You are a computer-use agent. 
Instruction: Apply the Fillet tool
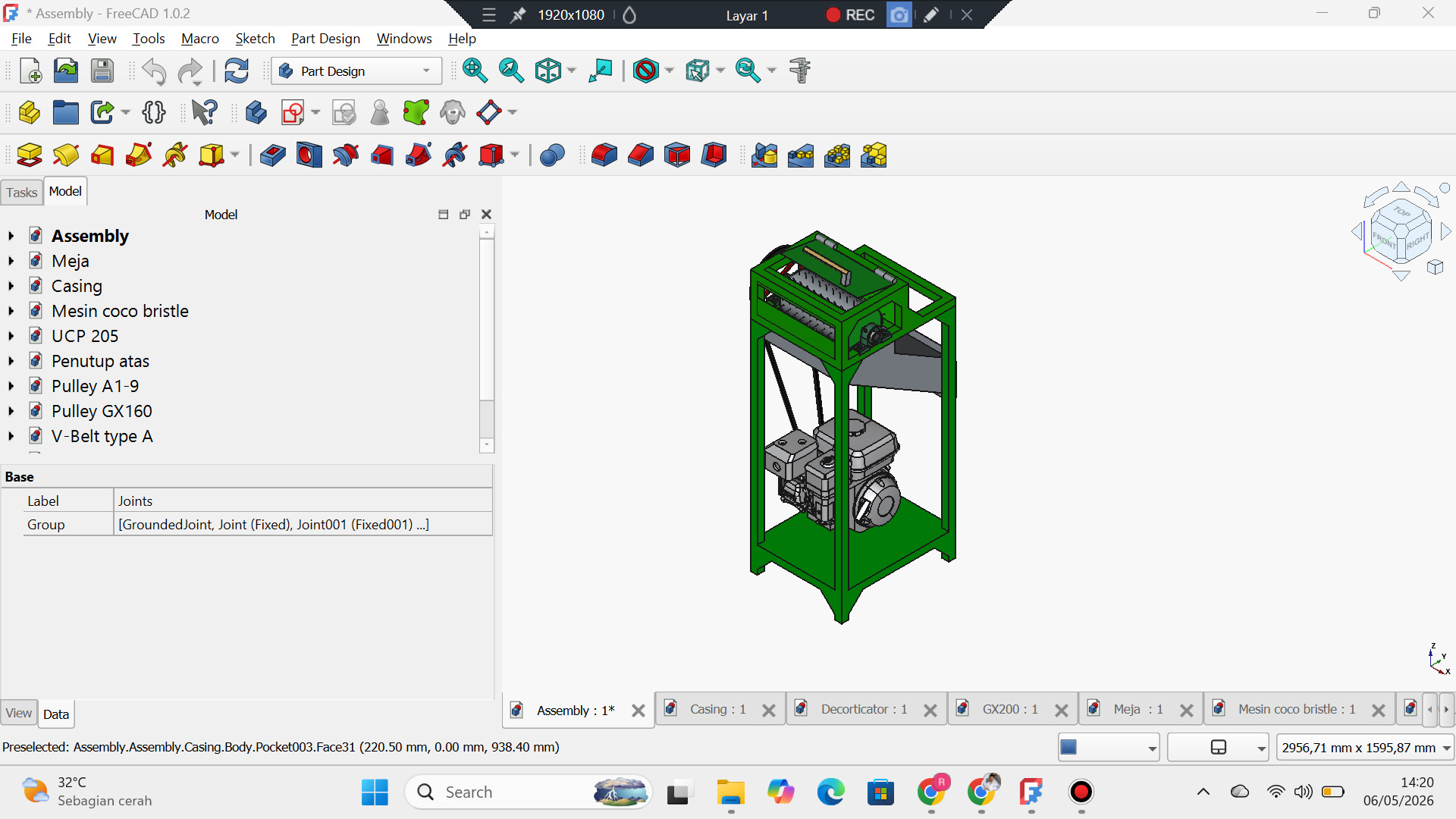coord(604,155)
